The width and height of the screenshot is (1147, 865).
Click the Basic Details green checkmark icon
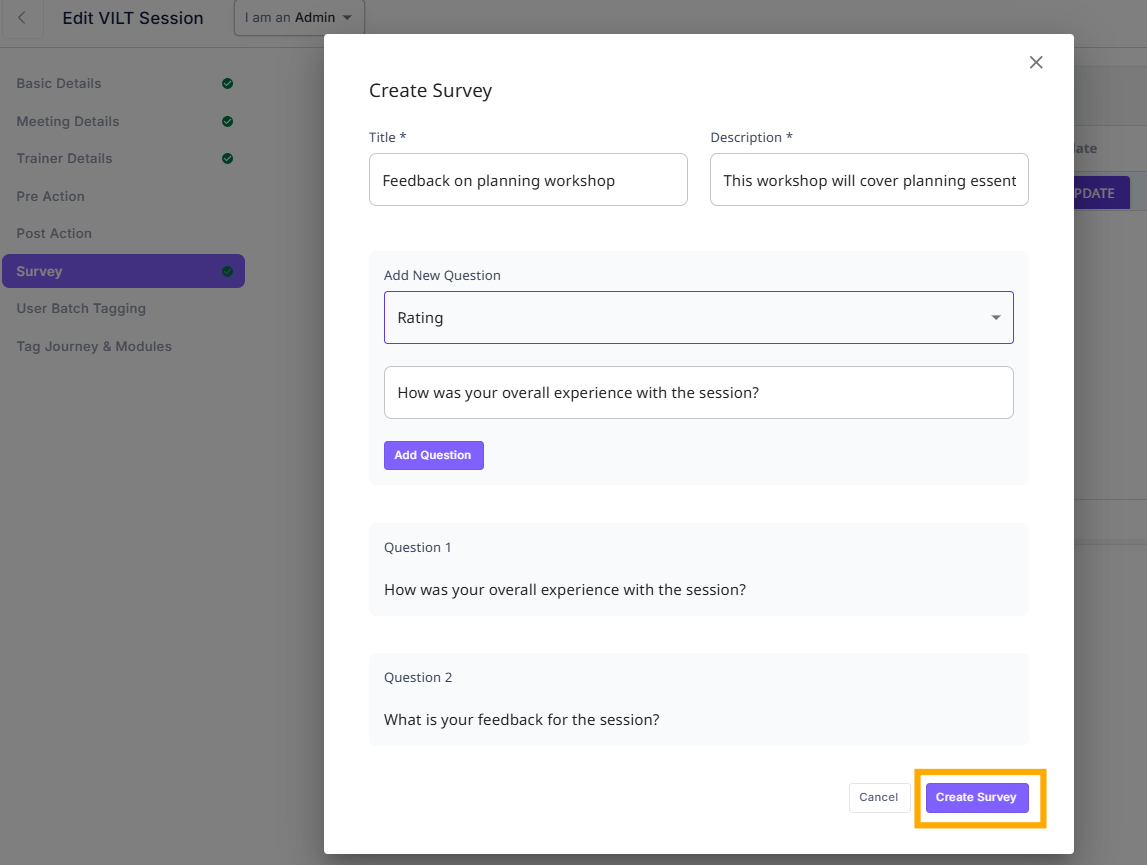pyautogui.click(x=227, y=84)
